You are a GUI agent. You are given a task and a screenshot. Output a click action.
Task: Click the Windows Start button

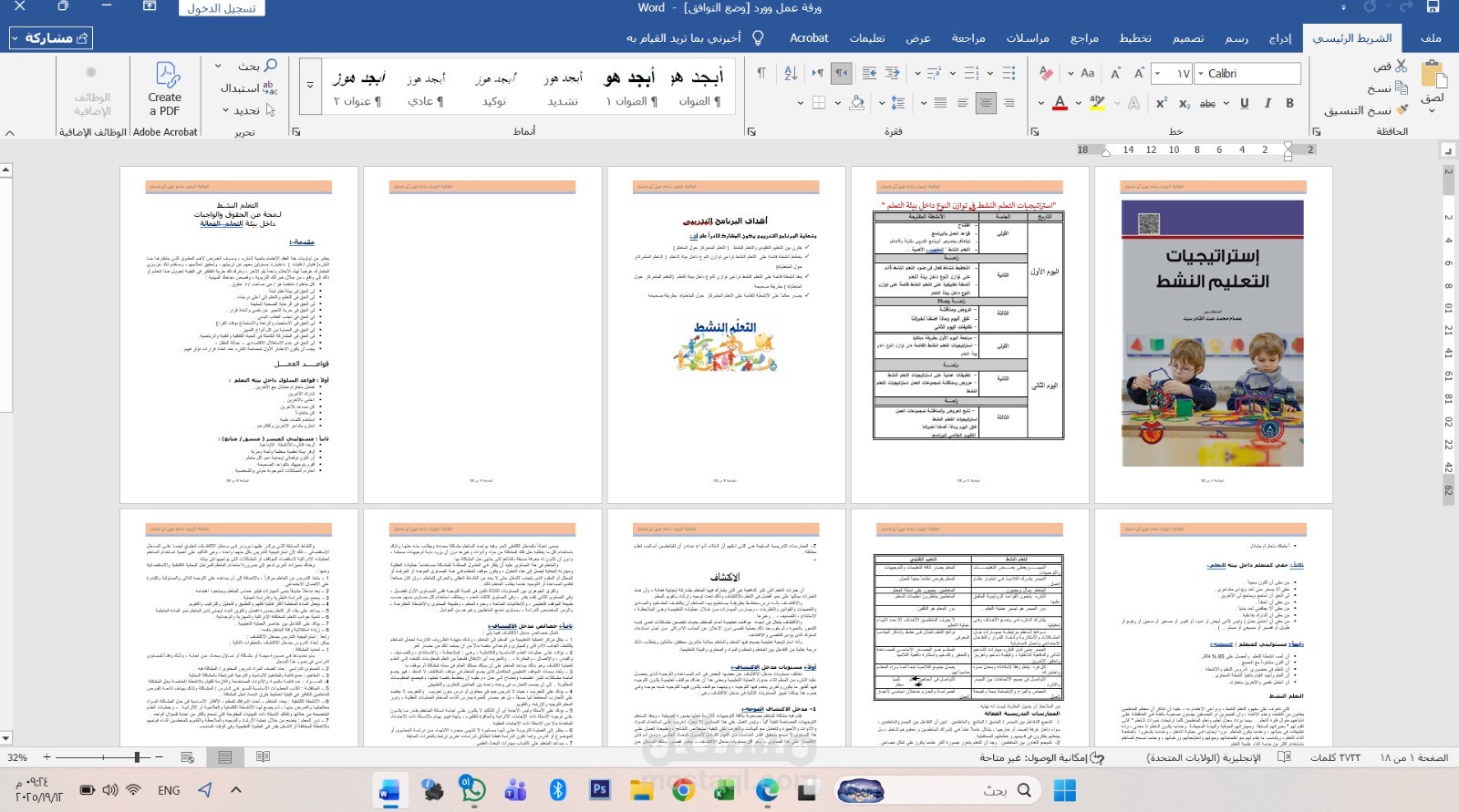(x=1064, y=790)
